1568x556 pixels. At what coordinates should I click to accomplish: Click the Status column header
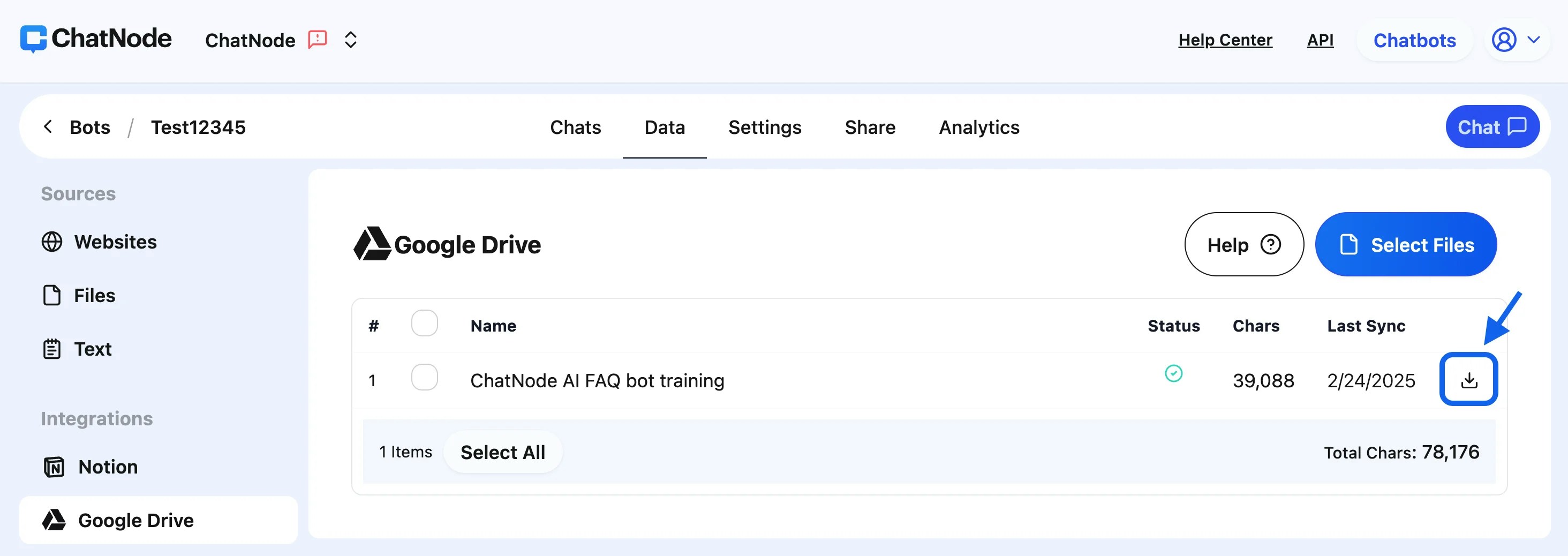(x=1173, y=326)
